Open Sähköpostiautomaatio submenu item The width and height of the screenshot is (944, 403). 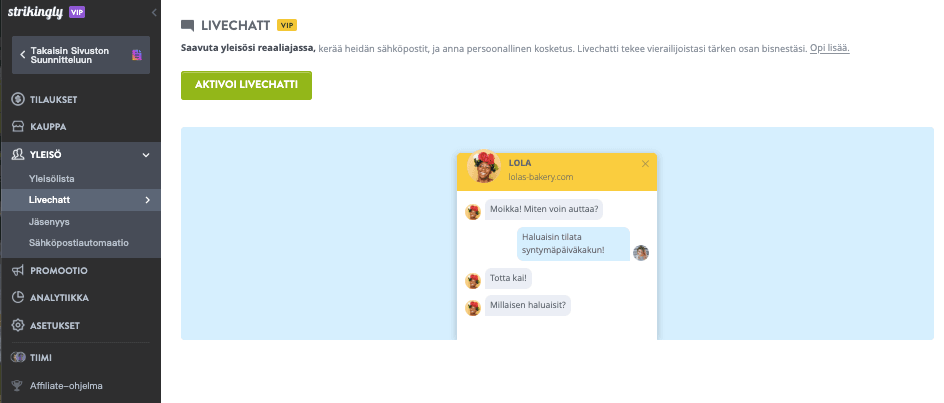click(81, 243)
